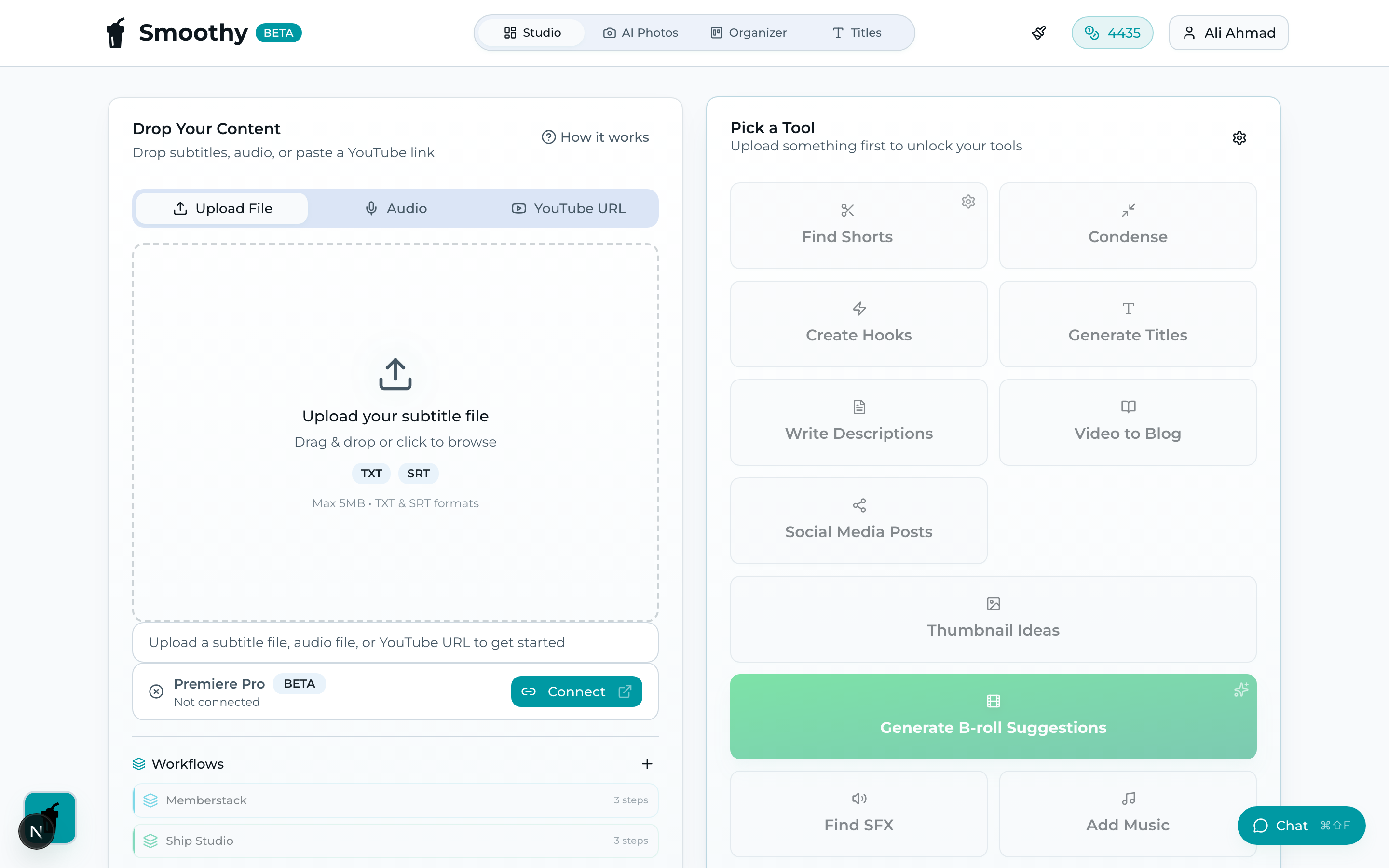The image size is (1389, 868).
Task: Select the Find SFX tool
Action: [858, 814]
